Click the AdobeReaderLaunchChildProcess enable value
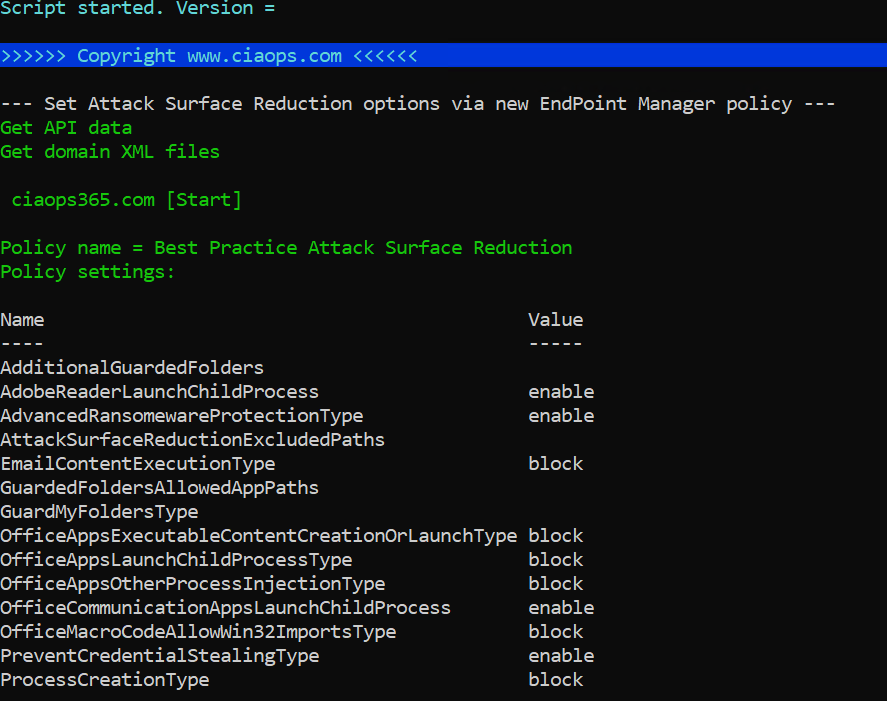The height and width of the screenshot is (701, 887). pyautogui.click(x=561, y=392)
